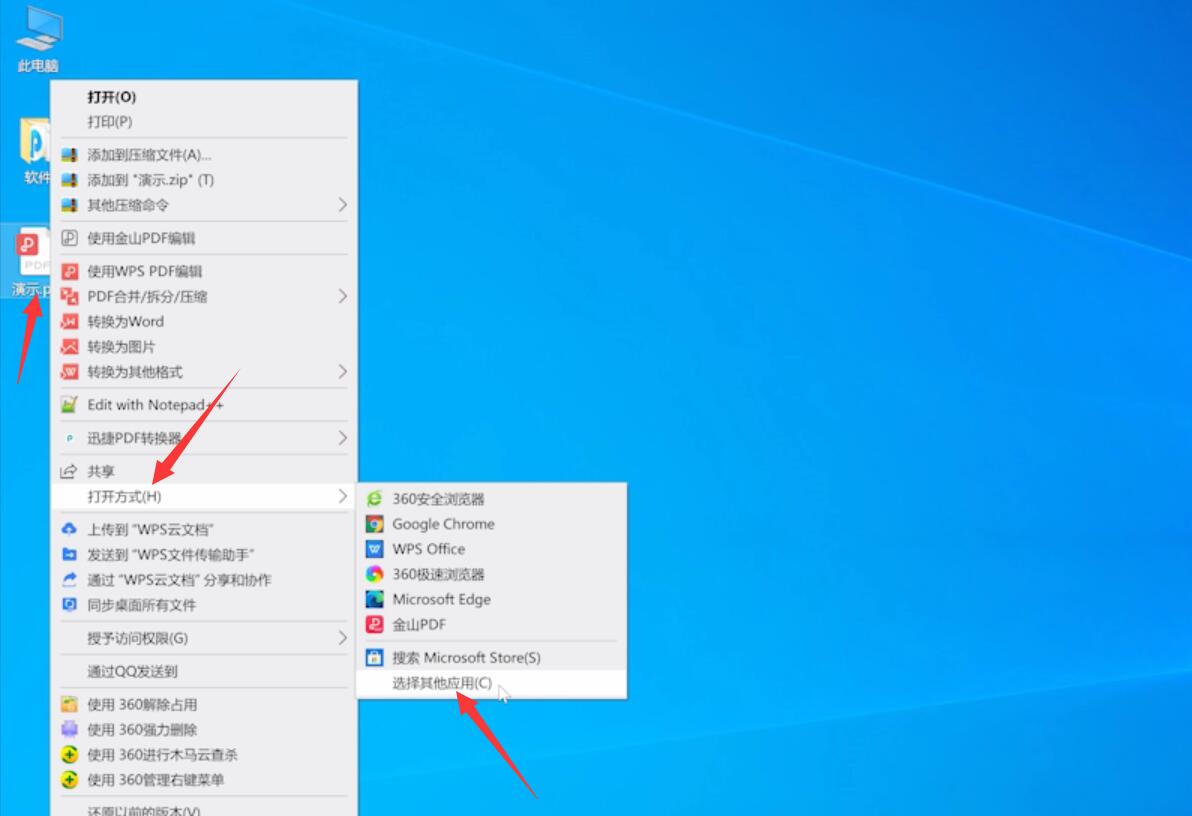Select 使用WPS PDF编辑 menu entry
The image size is (1192, 816).
[x=204, y=271]
